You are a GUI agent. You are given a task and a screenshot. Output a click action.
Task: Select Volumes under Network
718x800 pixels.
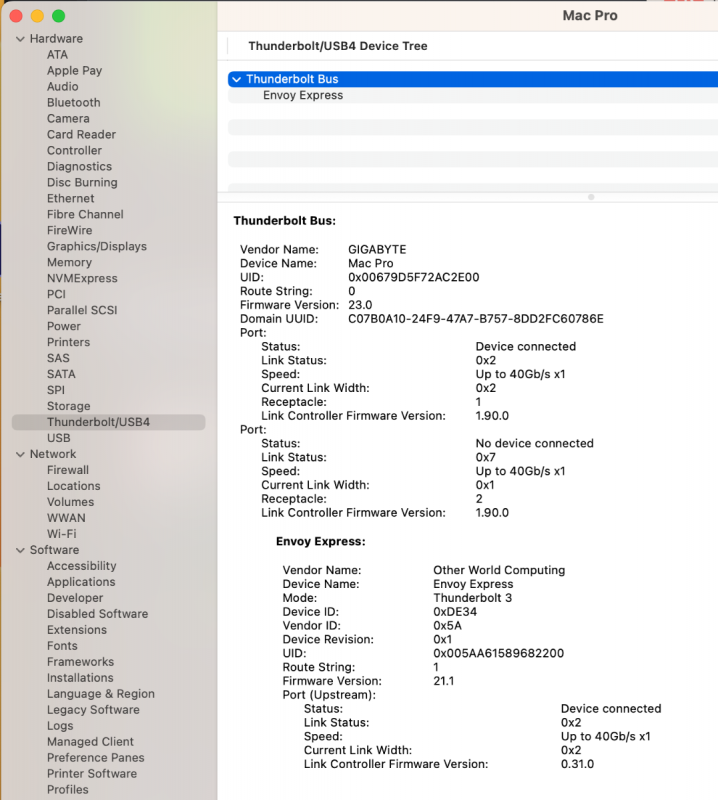70,502
